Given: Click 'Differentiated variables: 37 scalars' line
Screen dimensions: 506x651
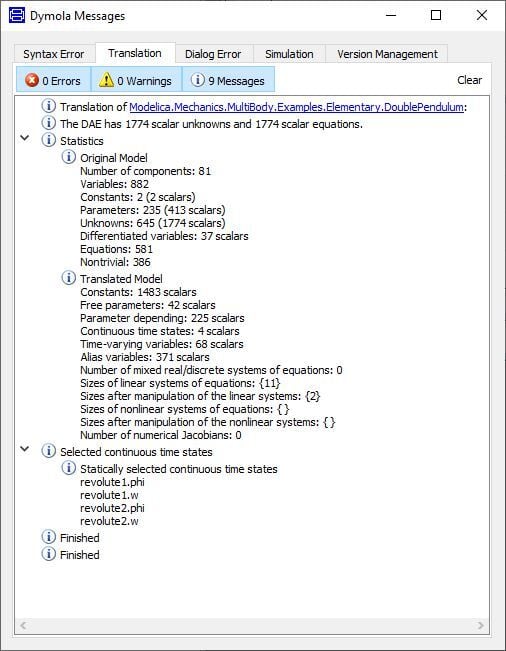Looking at the screenshot, I should coord(164,236).
